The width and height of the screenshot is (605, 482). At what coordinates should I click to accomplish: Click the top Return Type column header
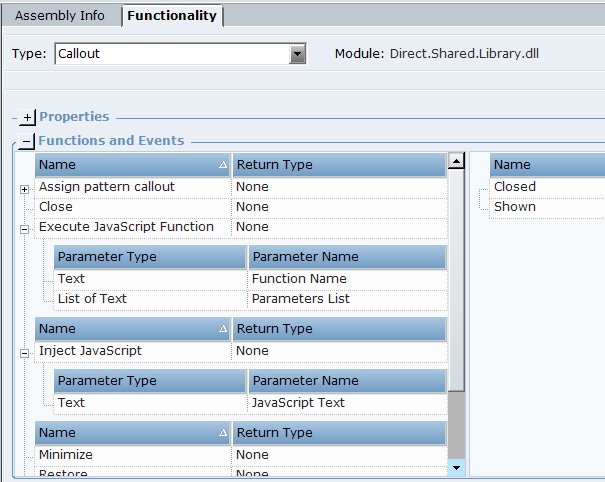pyautogui.click(x=338, y=165)
